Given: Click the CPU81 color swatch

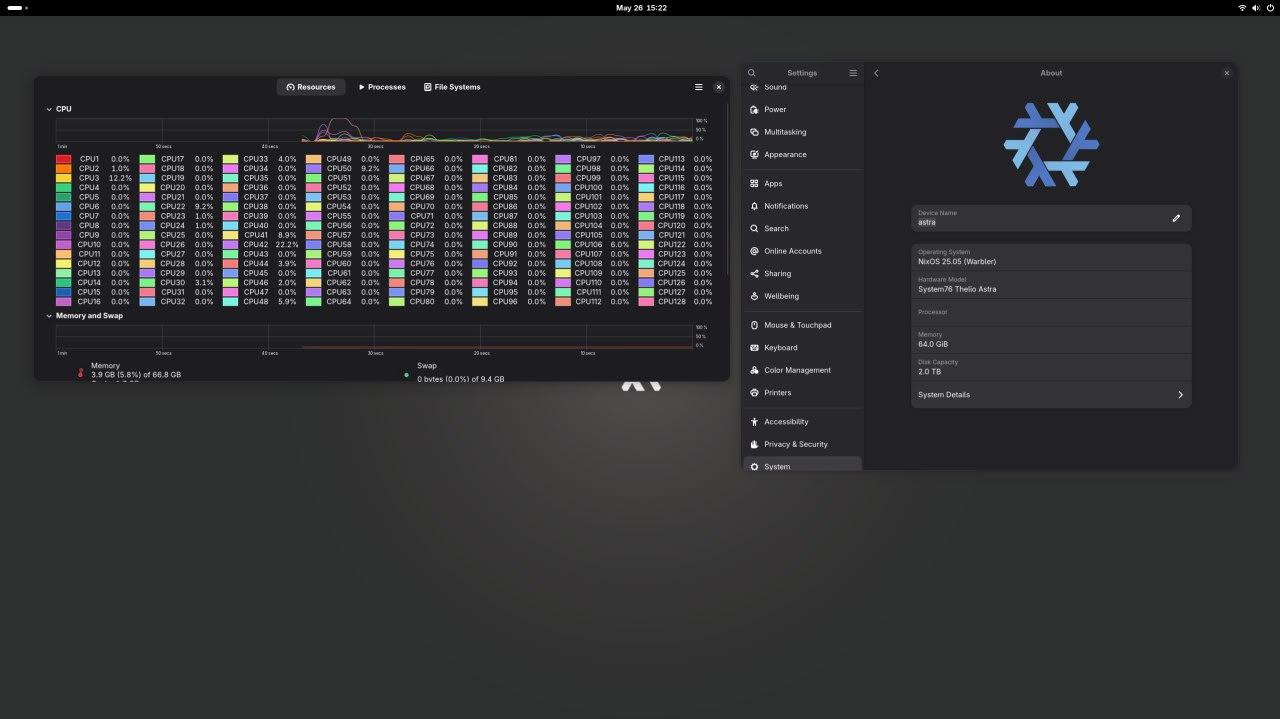Looking at the screenshot, I should (x=480, y=159).
